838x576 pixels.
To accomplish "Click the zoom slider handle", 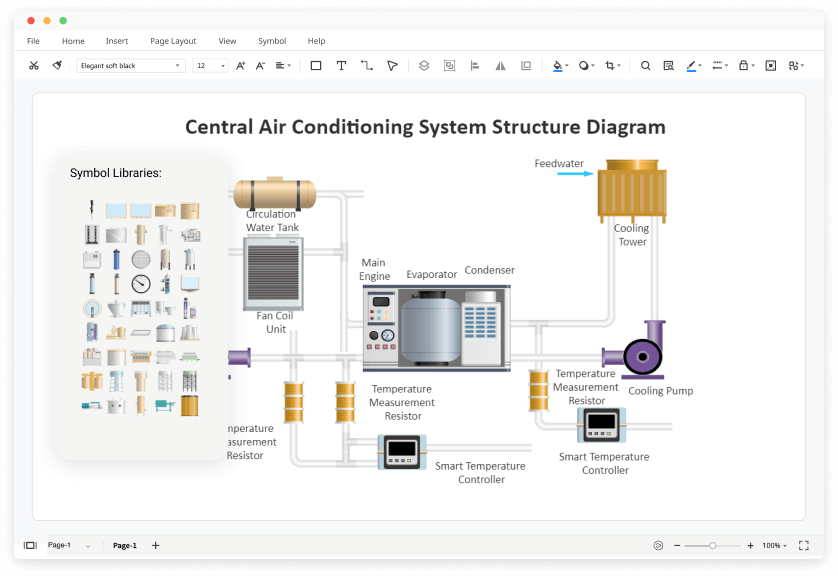I will (712, 546).
